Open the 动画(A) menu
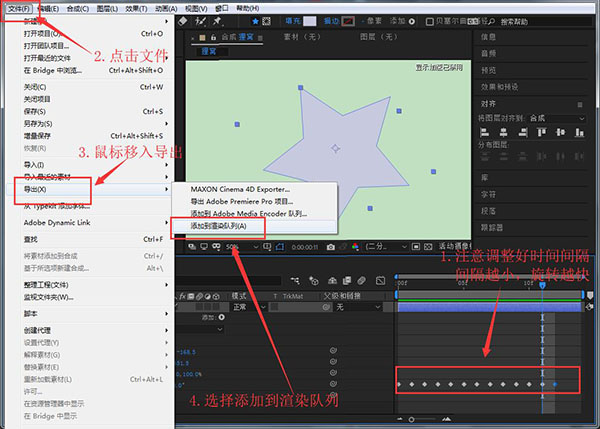This screenshot has width=600, height=429. click(x=166, y=8)
